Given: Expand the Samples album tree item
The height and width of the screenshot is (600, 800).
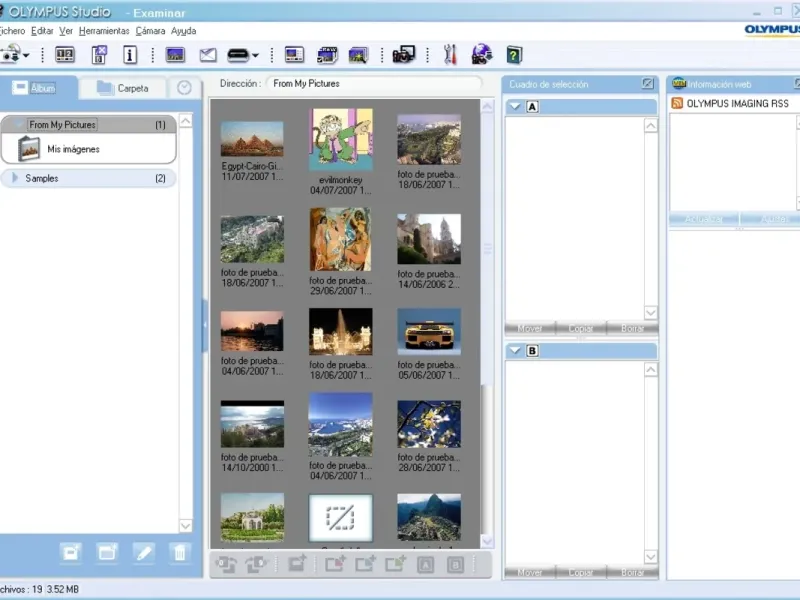Looking at the screenshot, I should (14, 178).
